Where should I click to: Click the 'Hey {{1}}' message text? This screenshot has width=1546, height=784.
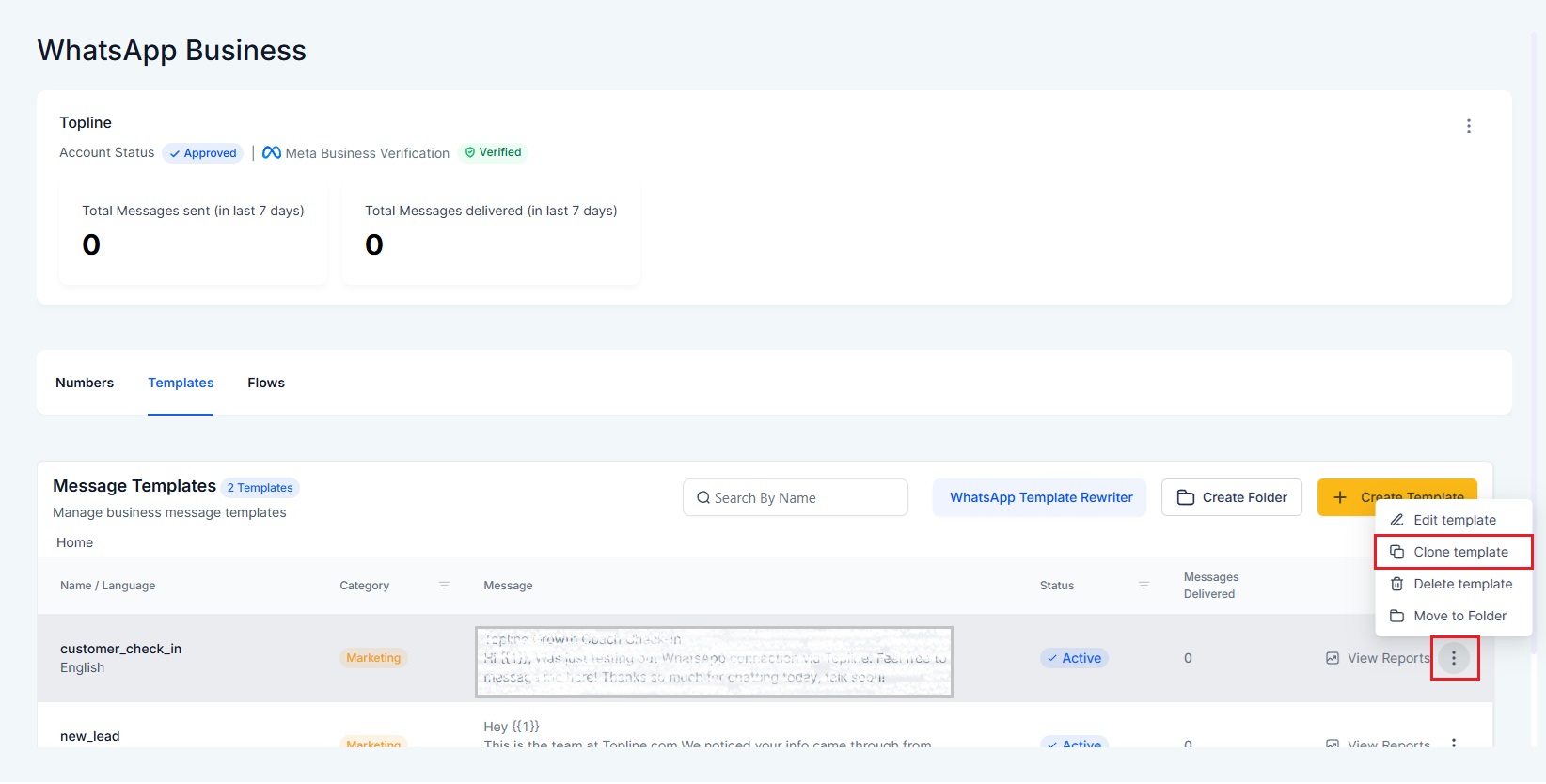(512, 727)
